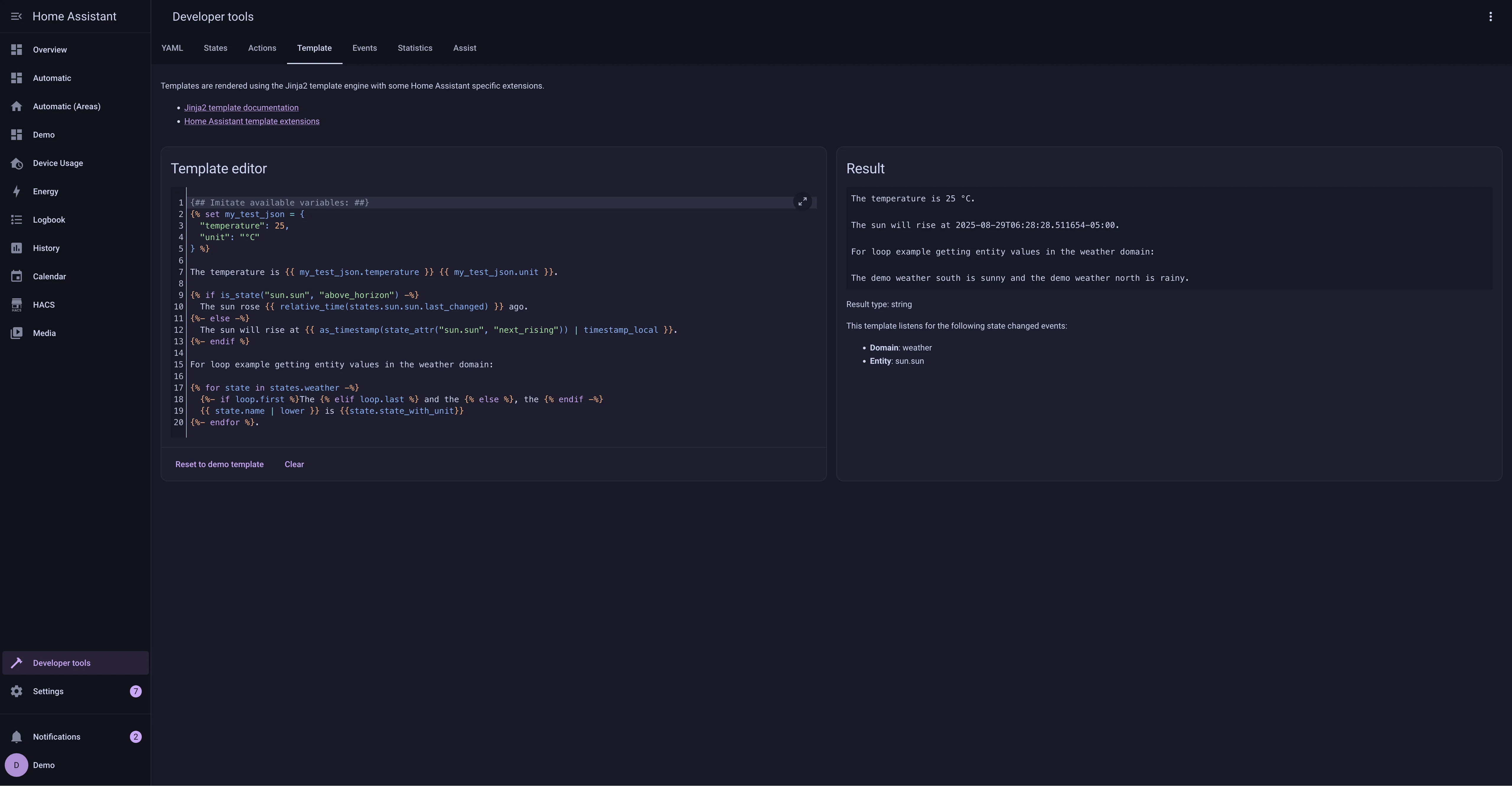The height and width of the screenshot is (786, 1512).
Task: Expand the template editor to fullscreen
Action: pyautogui.click(x=802, y=201)
